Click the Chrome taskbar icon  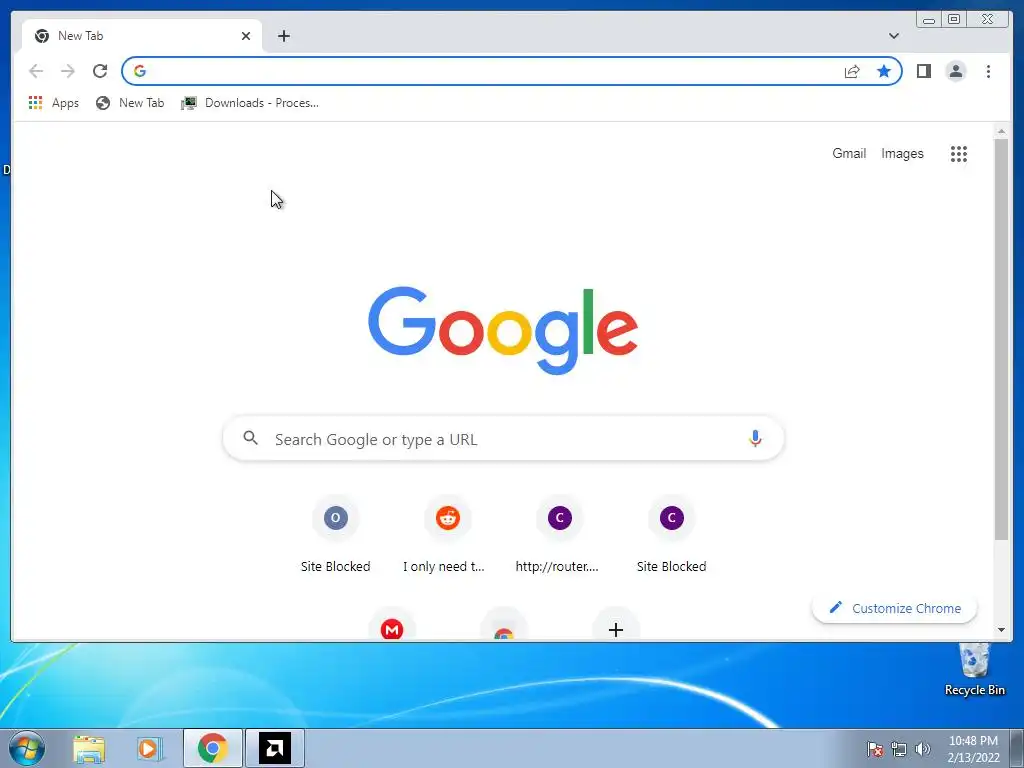[x=213, y=748]
